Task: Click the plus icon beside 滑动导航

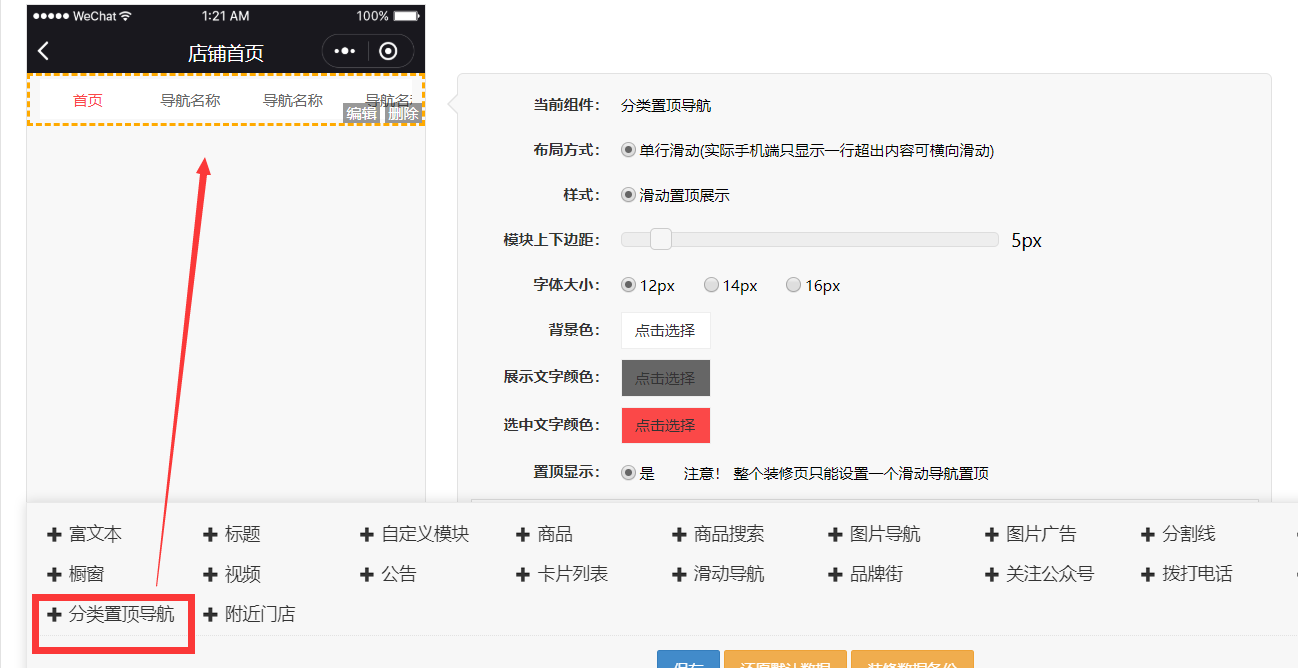Action: click(x=679, y=575)
